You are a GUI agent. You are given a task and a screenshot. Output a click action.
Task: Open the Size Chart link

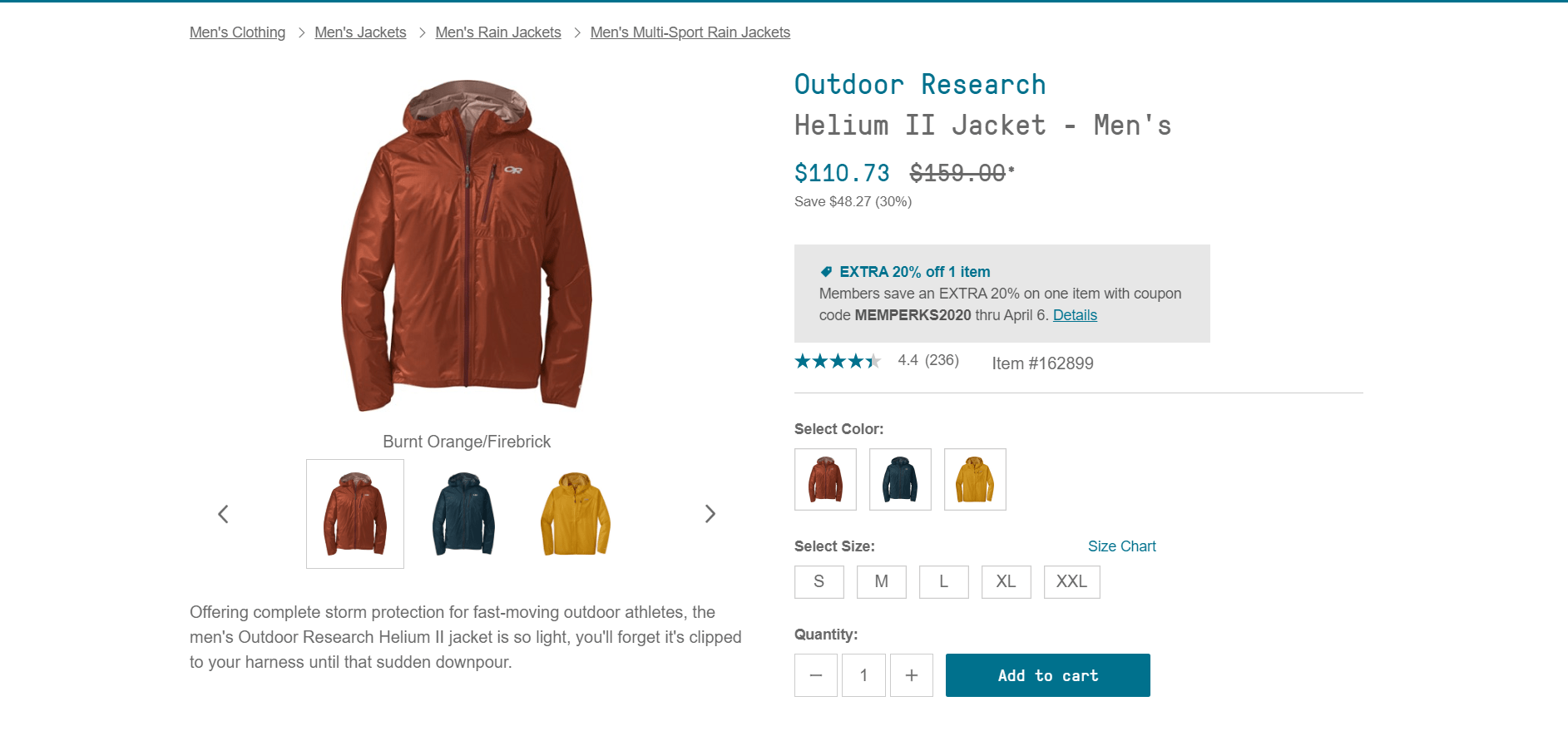[x=1122, y=546]
